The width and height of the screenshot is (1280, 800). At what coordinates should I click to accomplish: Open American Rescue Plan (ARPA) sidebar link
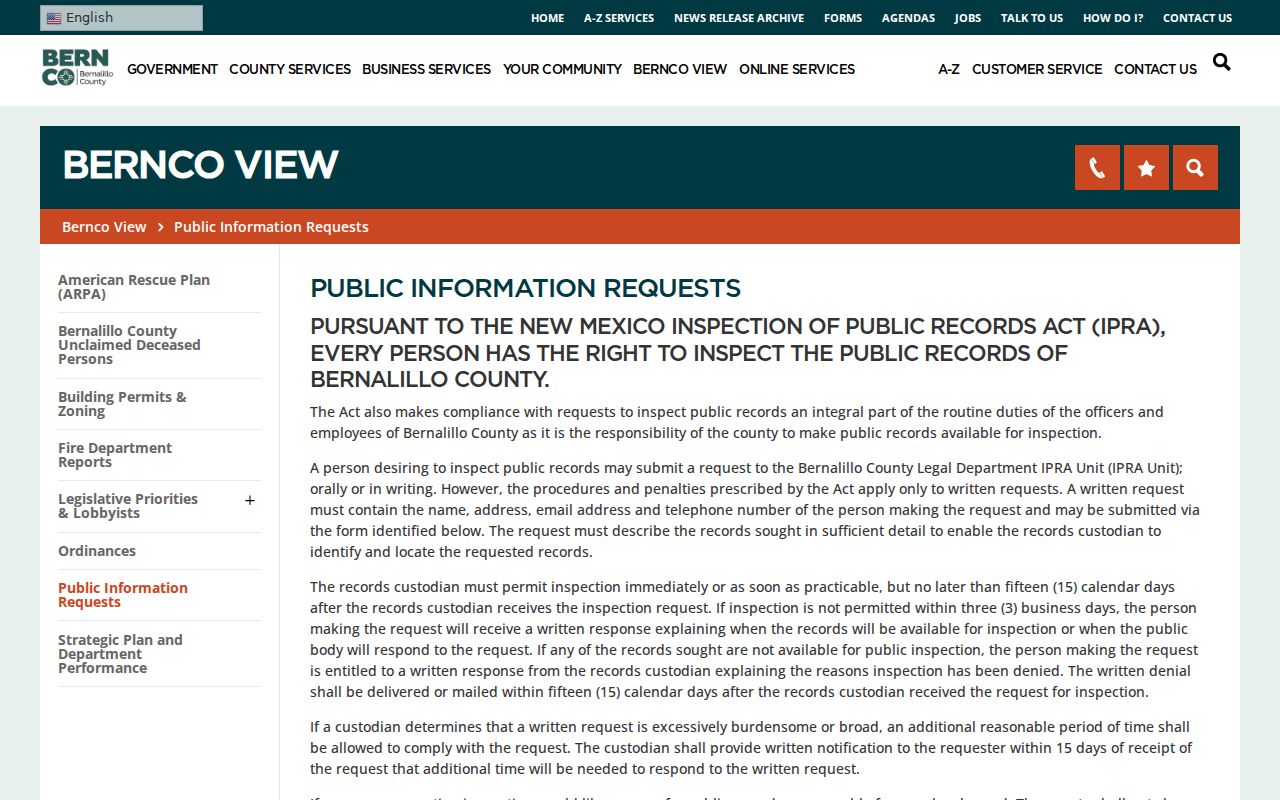click(x=134, y=287)
